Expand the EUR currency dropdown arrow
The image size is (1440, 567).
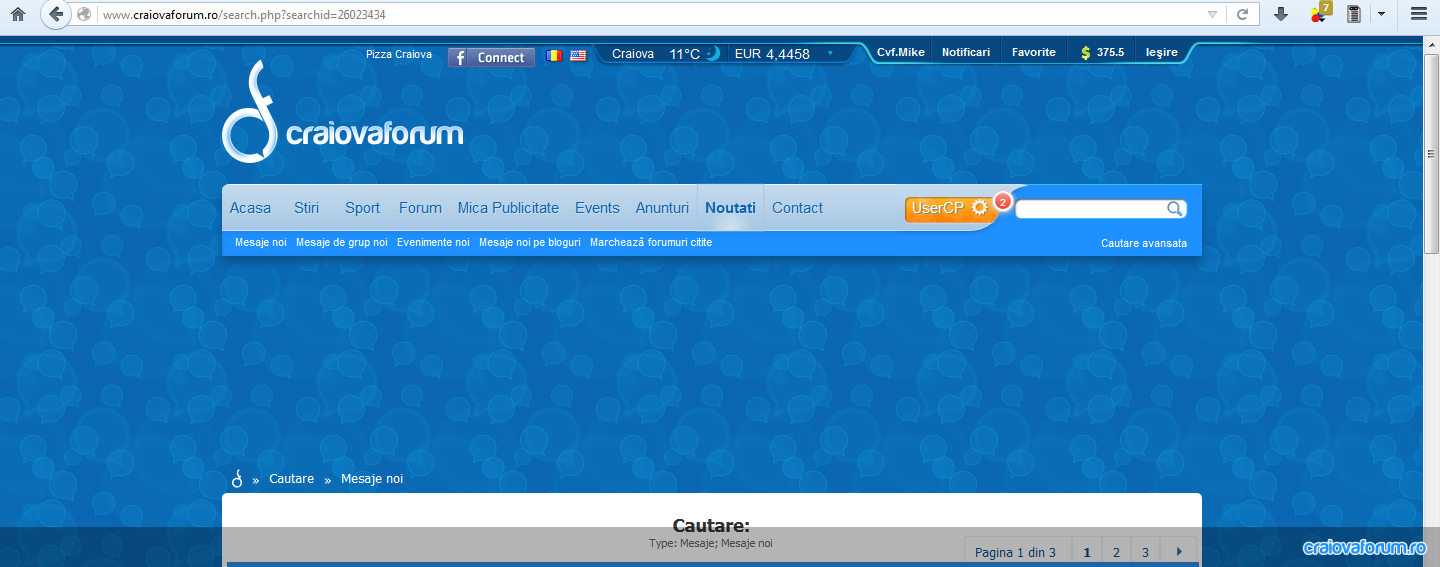pyautogui.click(x=829, y=53)
